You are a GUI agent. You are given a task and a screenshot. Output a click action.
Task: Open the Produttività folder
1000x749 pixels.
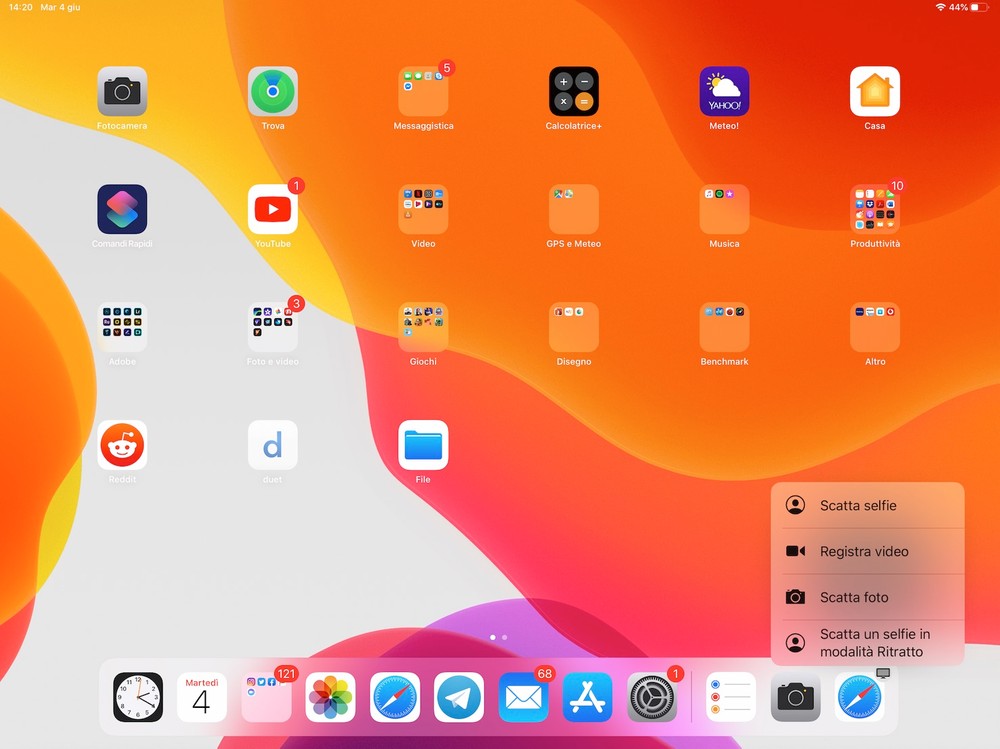[874, 209]
